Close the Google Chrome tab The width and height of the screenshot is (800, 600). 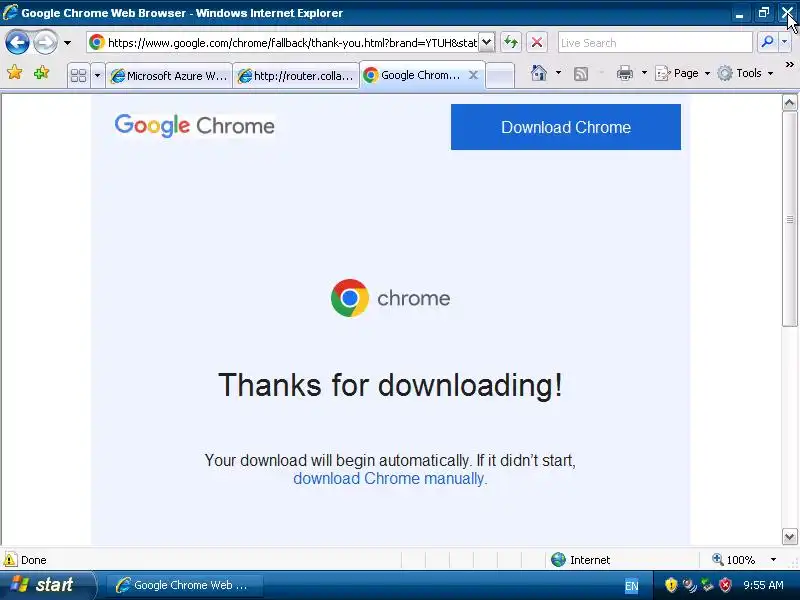coord(473,76)
